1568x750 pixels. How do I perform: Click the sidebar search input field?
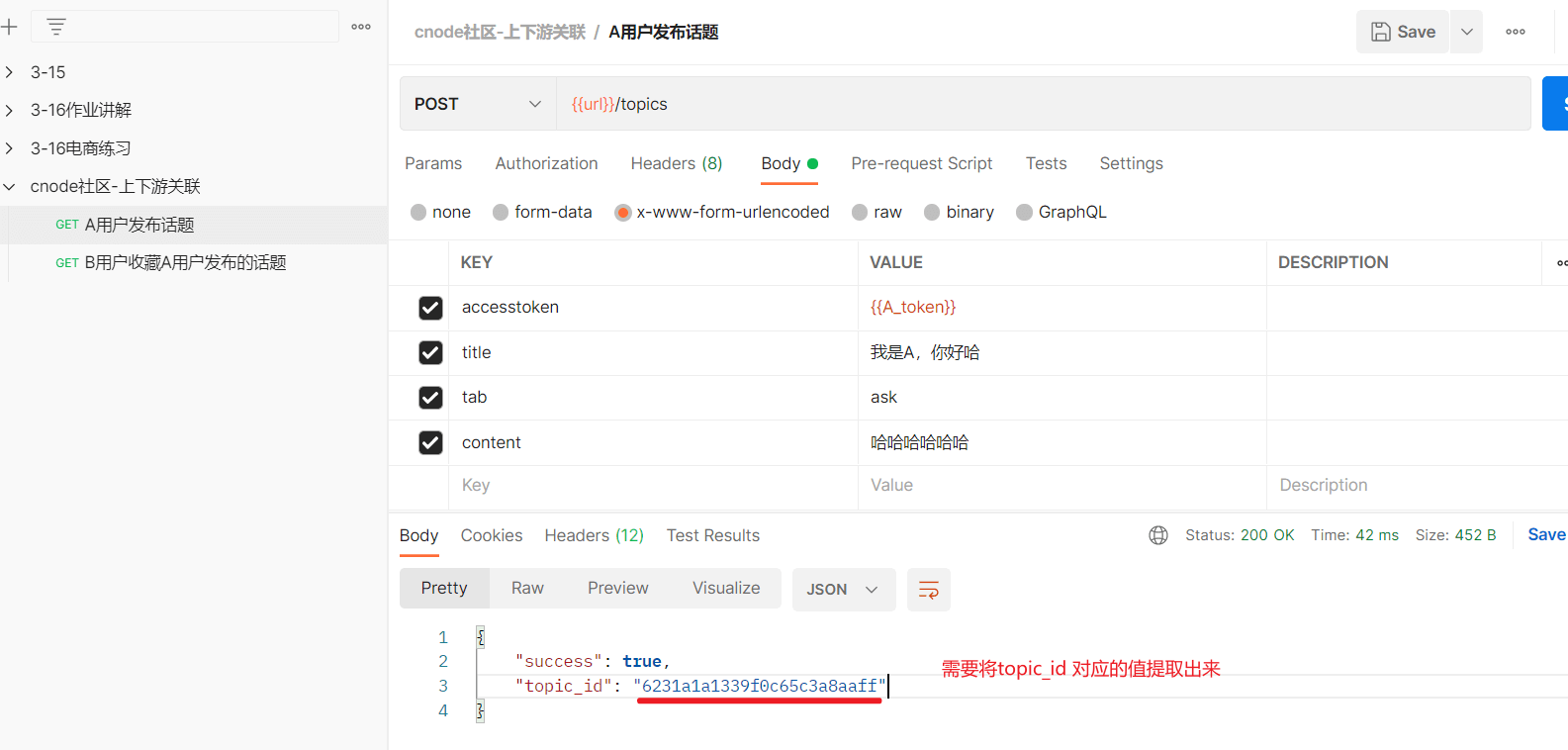(x=185, y=27)
